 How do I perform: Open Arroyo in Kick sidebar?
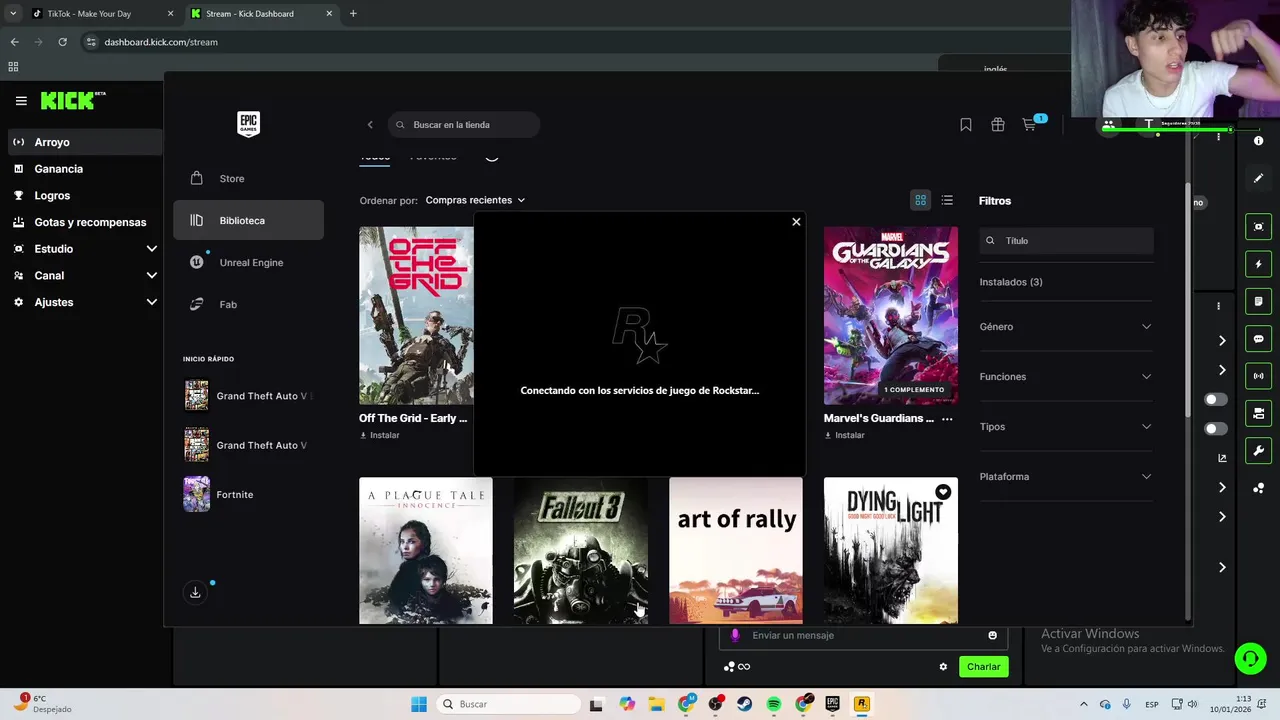click(84, 142)
